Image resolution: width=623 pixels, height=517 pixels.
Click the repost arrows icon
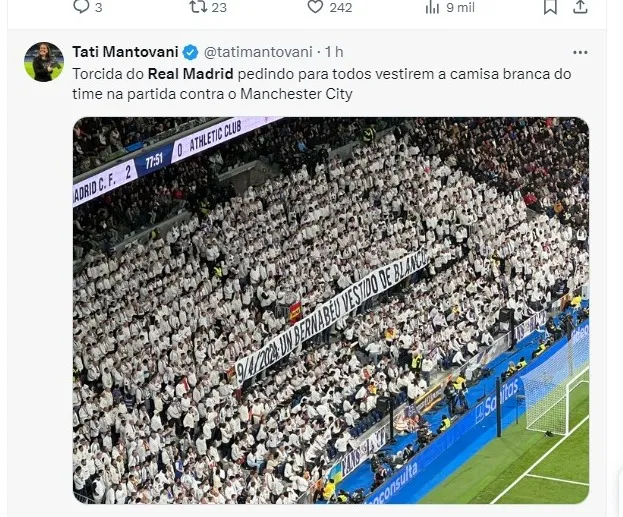tap(196, 7)
